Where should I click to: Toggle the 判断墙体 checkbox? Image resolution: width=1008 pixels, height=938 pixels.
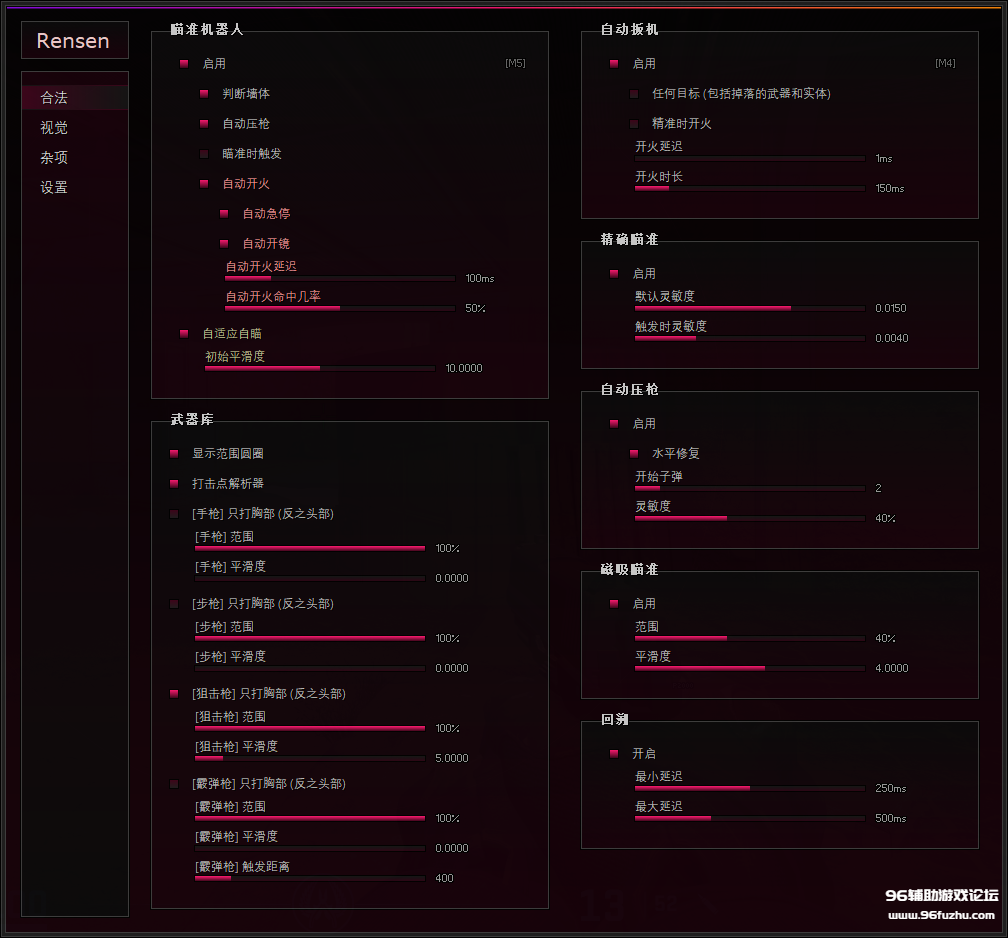[204, 94]
